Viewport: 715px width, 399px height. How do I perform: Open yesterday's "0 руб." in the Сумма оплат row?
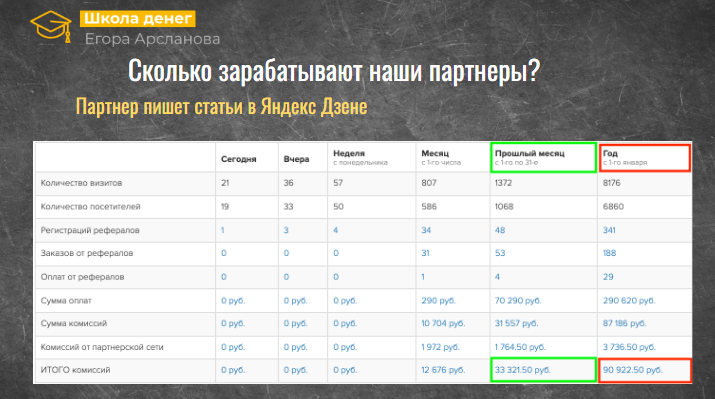(x=295, y=301)
